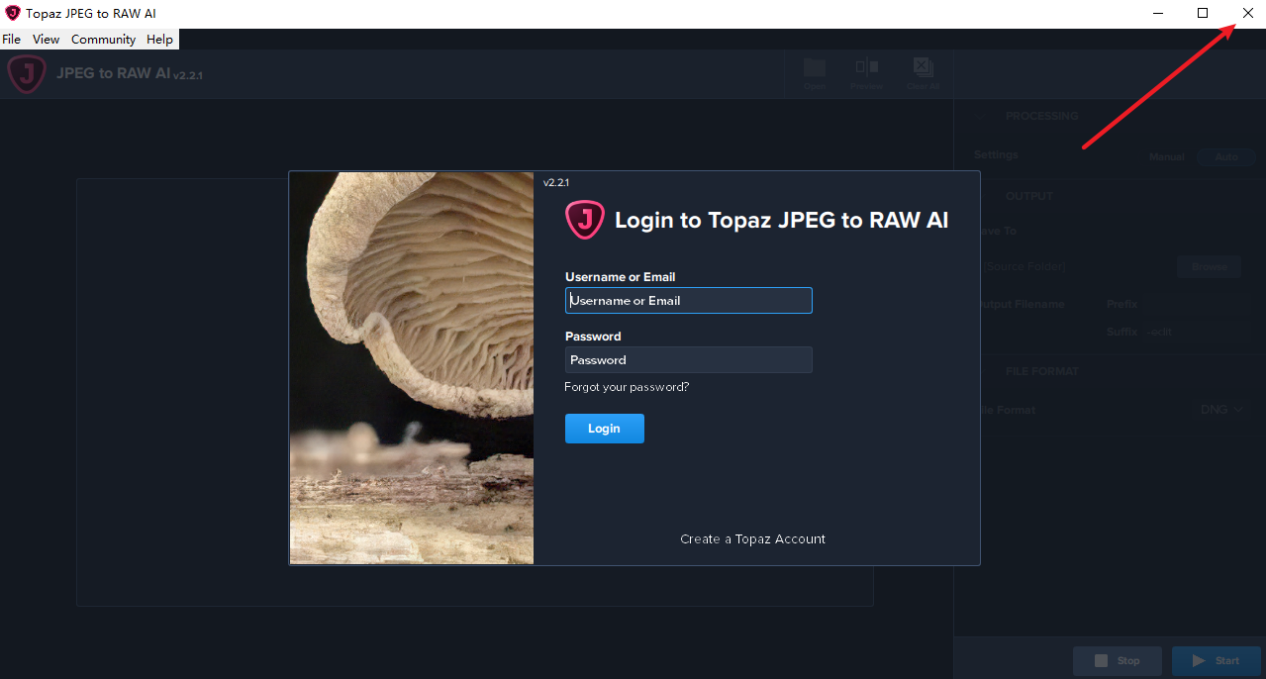Click the FILE FORMAT section header
Screen dimensions: 1266x679
[x=1042, y=371]
